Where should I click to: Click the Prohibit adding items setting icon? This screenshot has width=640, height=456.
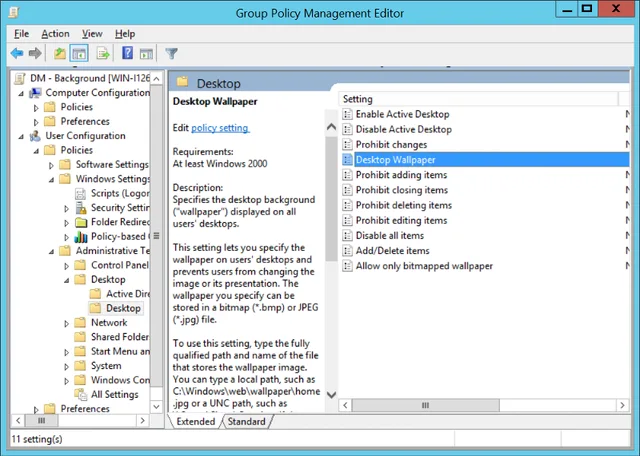(347, 175)
